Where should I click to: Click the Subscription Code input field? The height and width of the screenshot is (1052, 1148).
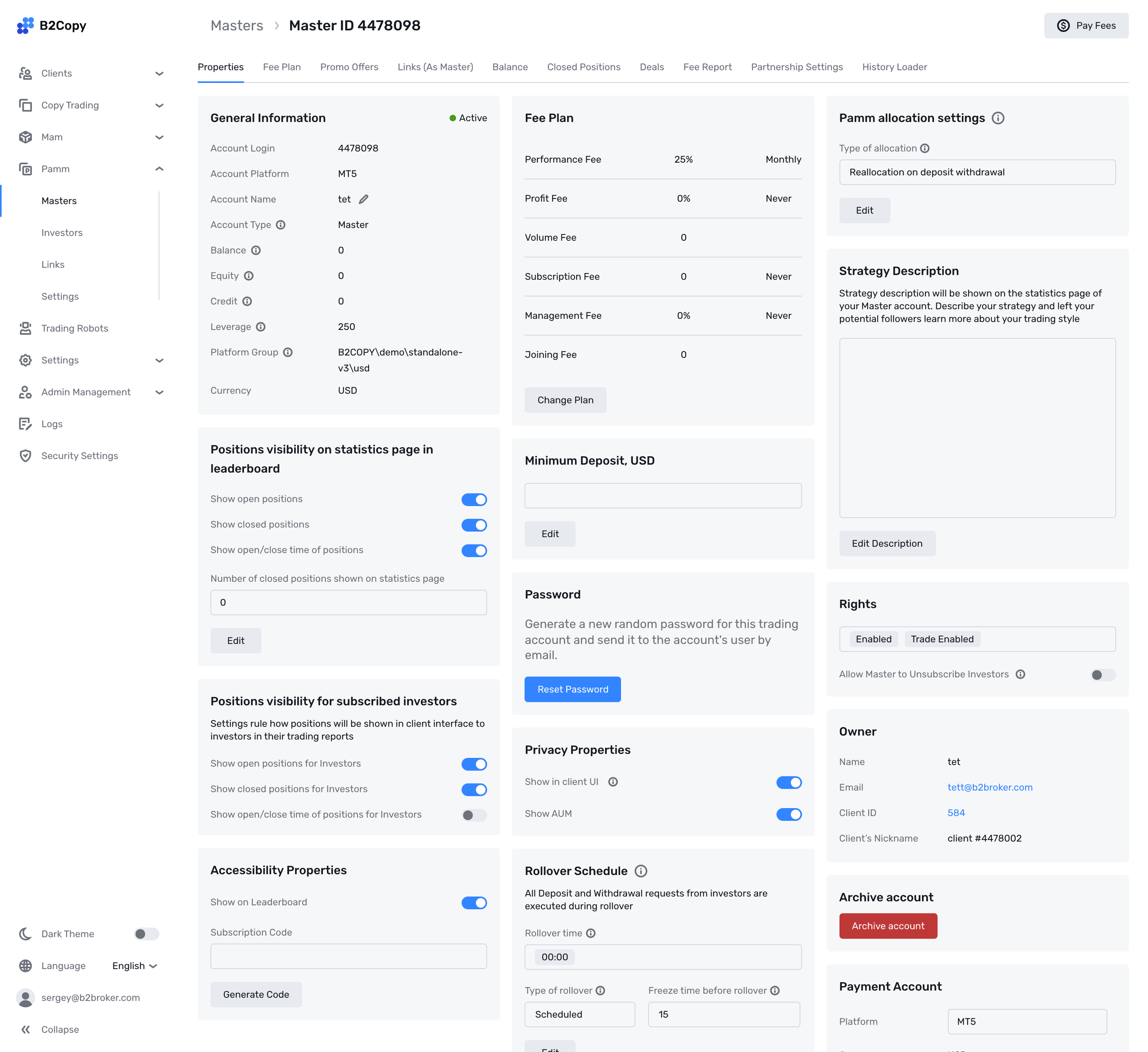coord(348,957)
